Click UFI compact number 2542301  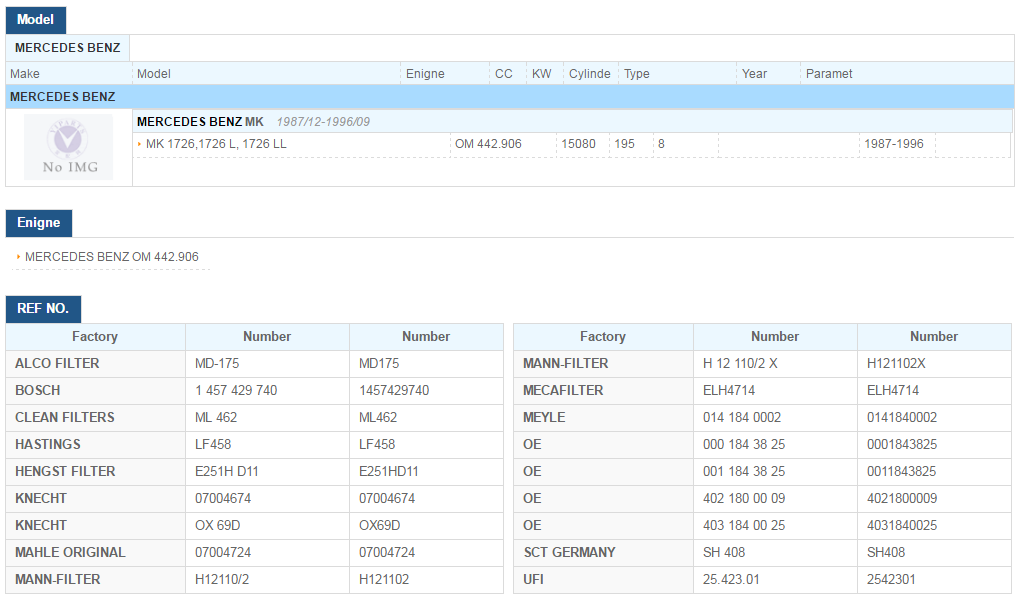tap(891, 580)
